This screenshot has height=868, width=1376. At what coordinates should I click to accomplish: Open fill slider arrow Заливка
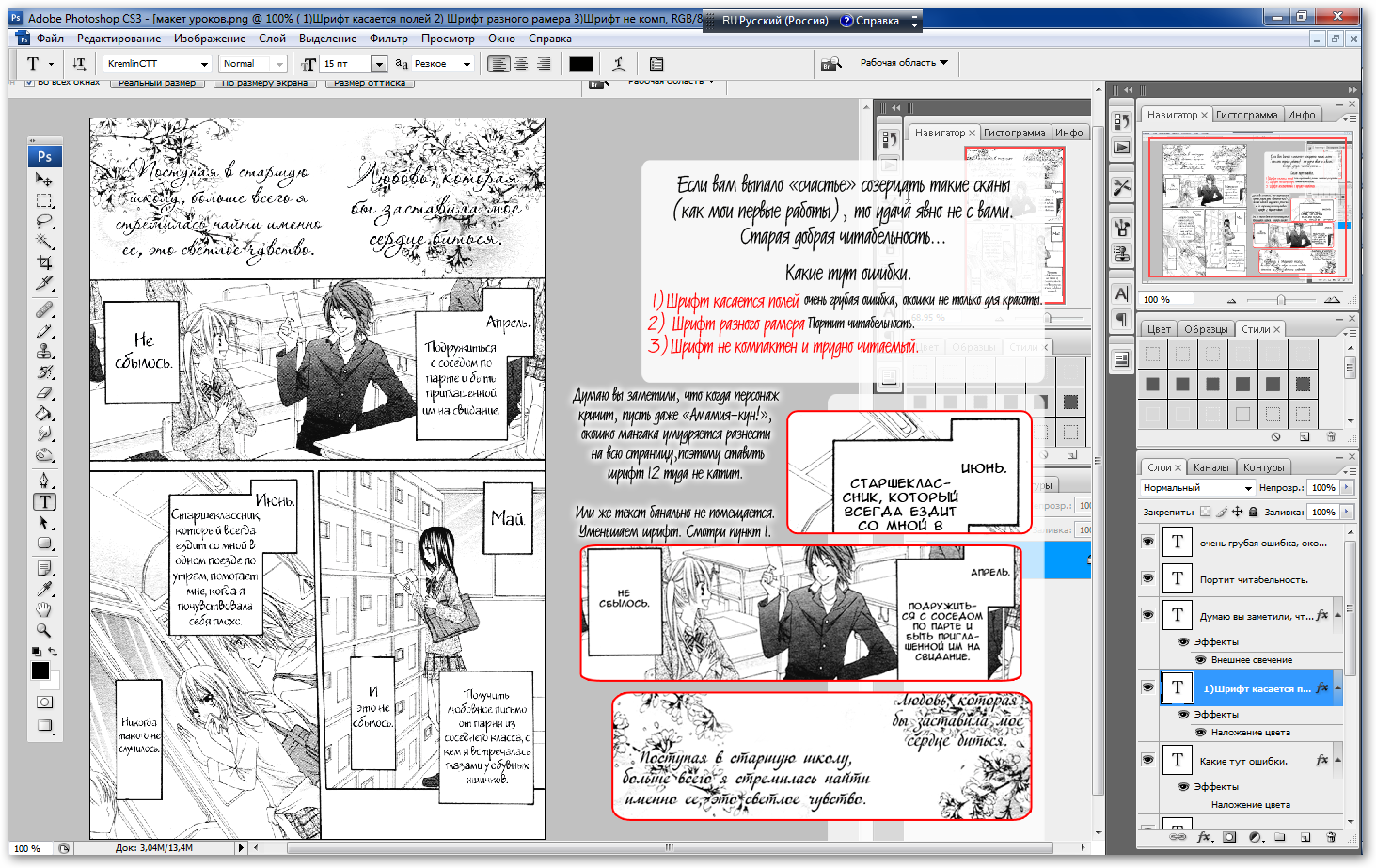[1347, 512]
